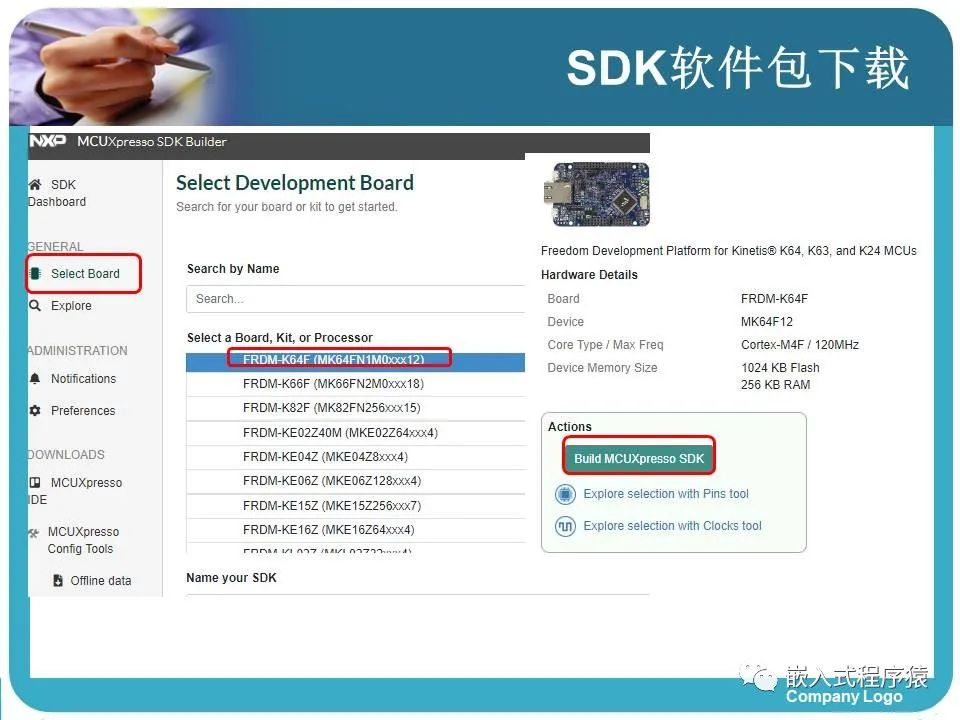Click the Cortex-M4F / 120MHz value
The width and height of the screenshot is (960, 720).
coord(800,345)
